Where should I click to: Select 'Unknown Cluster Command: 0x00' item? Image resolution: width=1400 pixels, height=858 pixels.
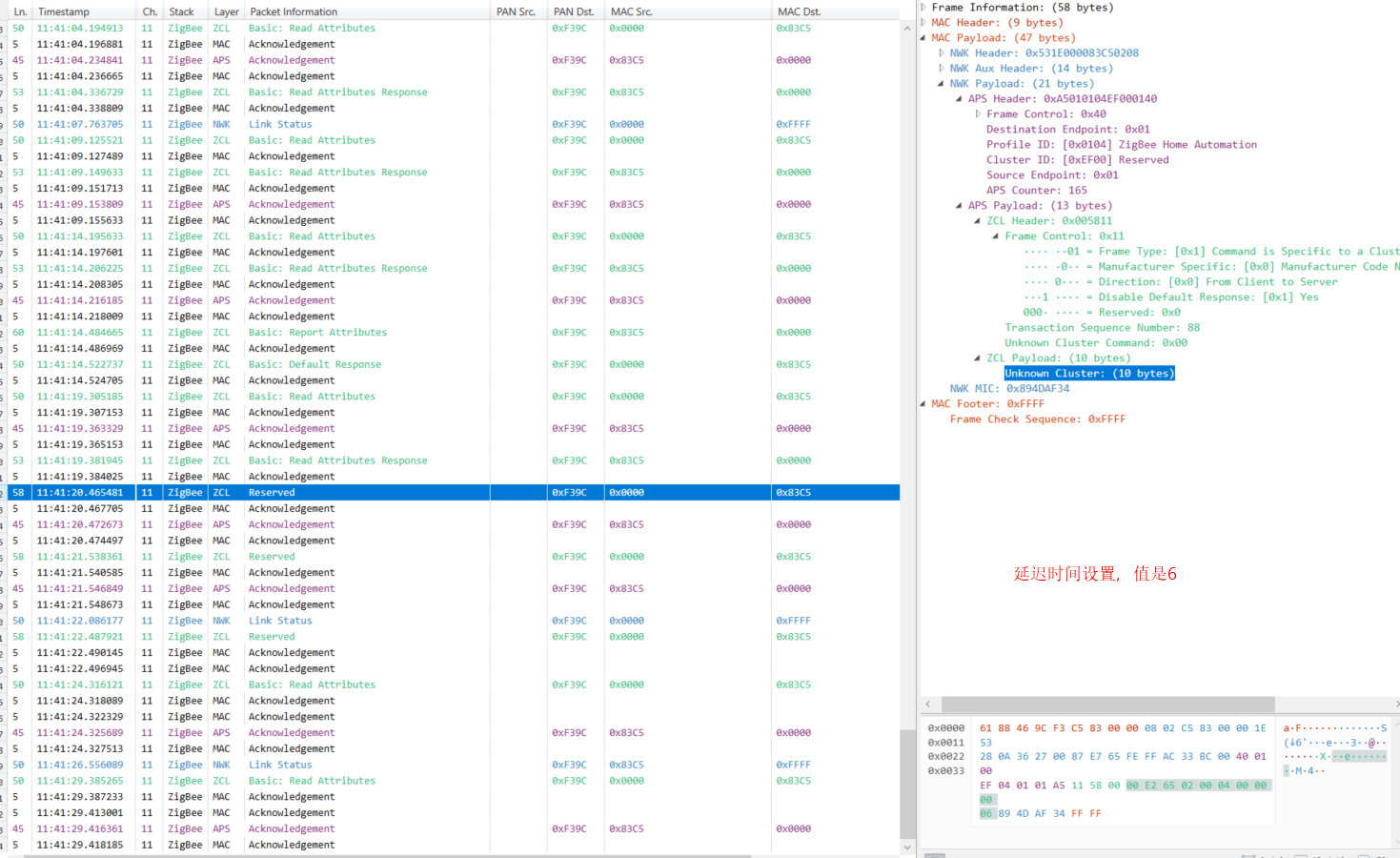click(x=1096, y=343)
